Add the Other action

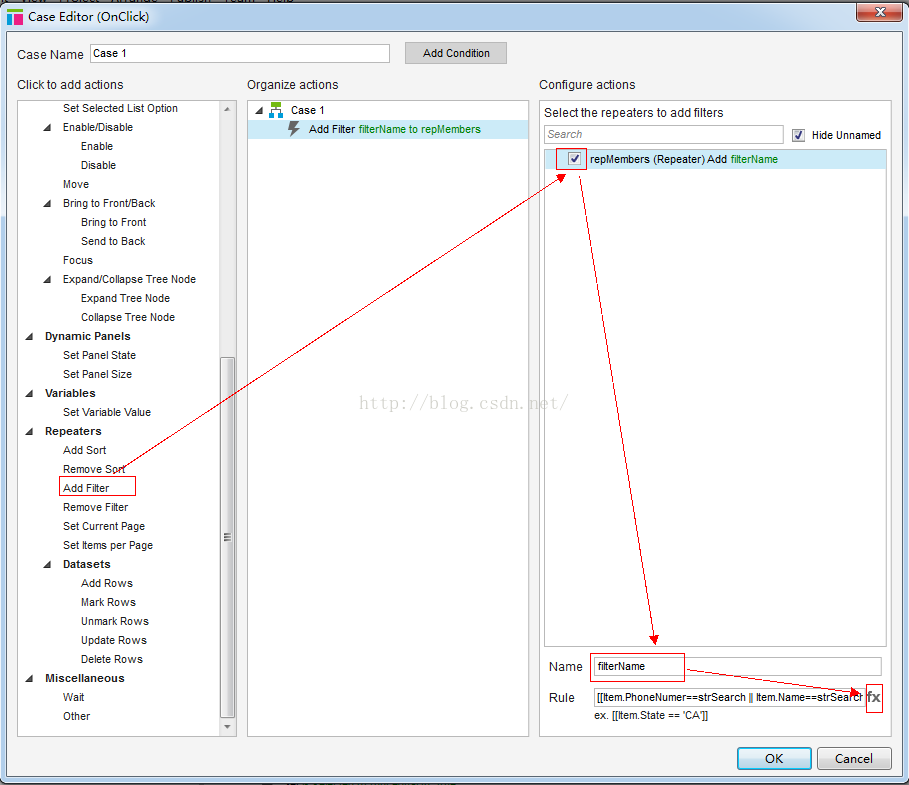coord(77,717)
